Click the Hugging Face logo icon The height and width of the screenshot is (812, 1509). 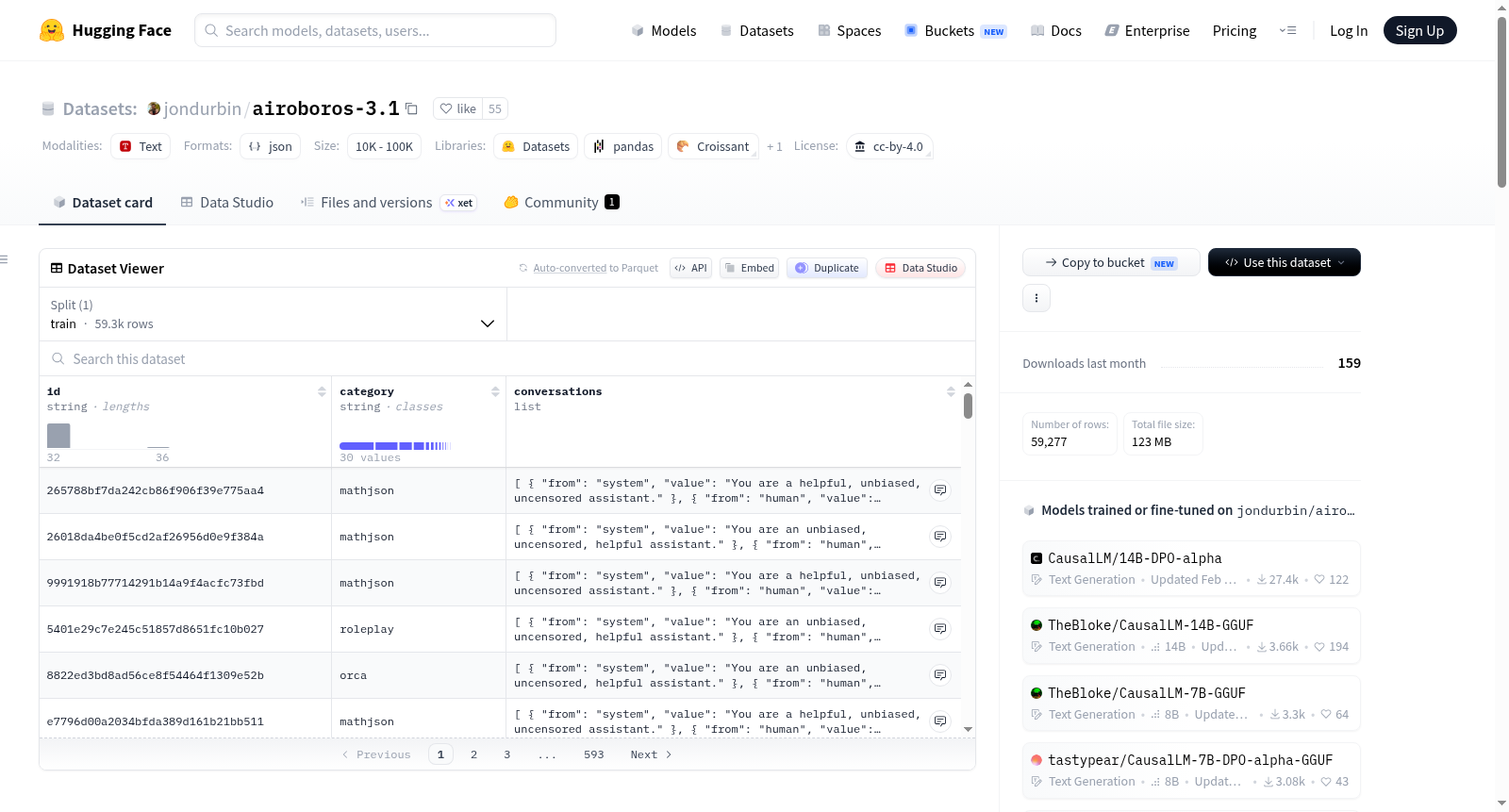(52, 30)
